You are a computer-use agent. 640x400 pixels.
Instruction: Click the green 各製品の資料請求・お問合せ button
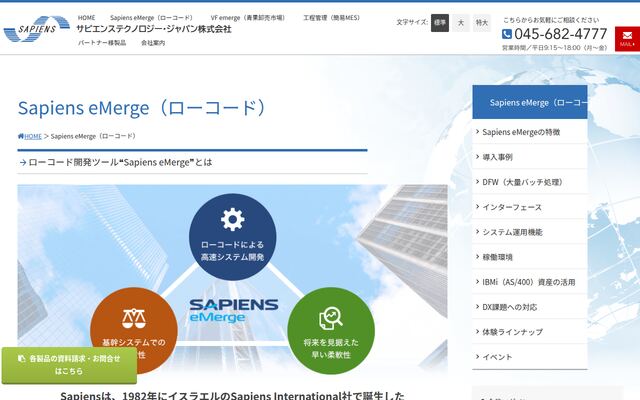coord(69,365)
